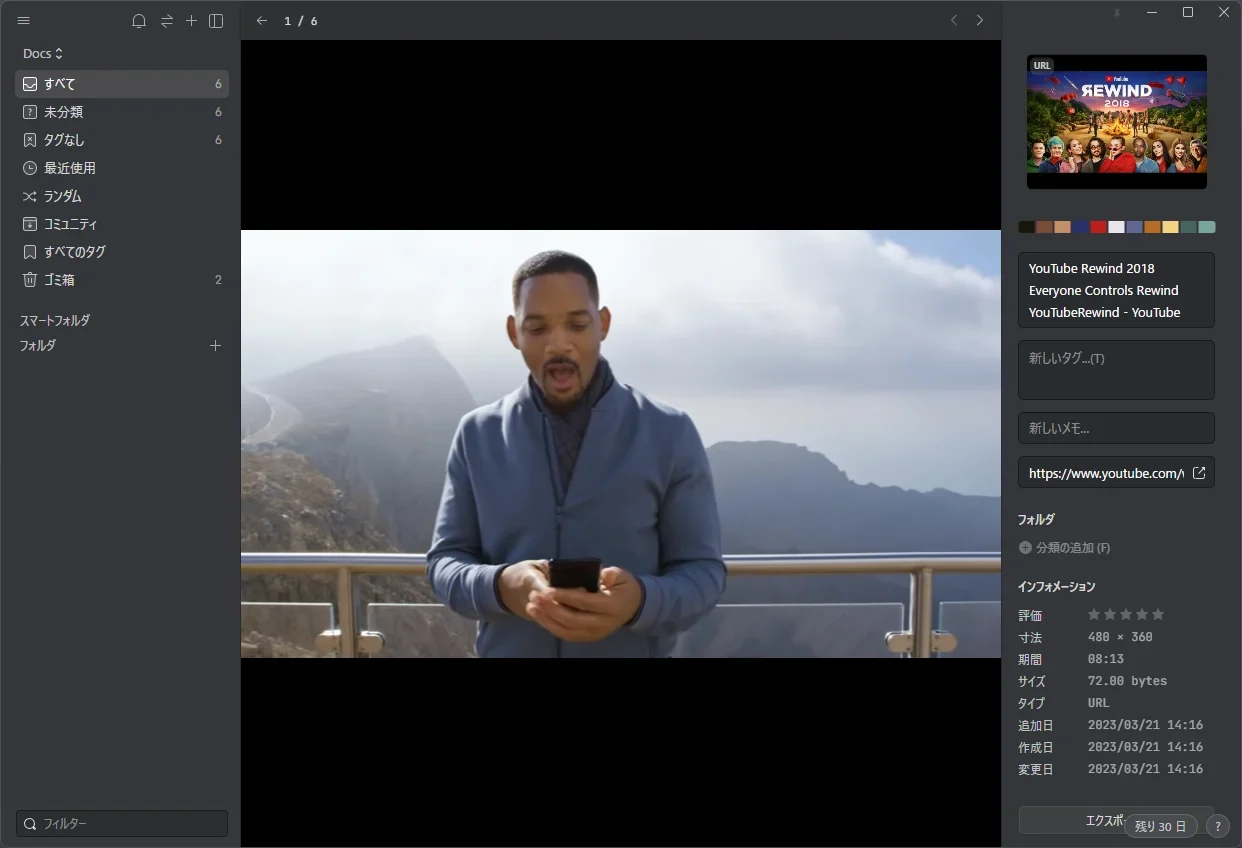Click the フォルダ heading

click(38, 346)
